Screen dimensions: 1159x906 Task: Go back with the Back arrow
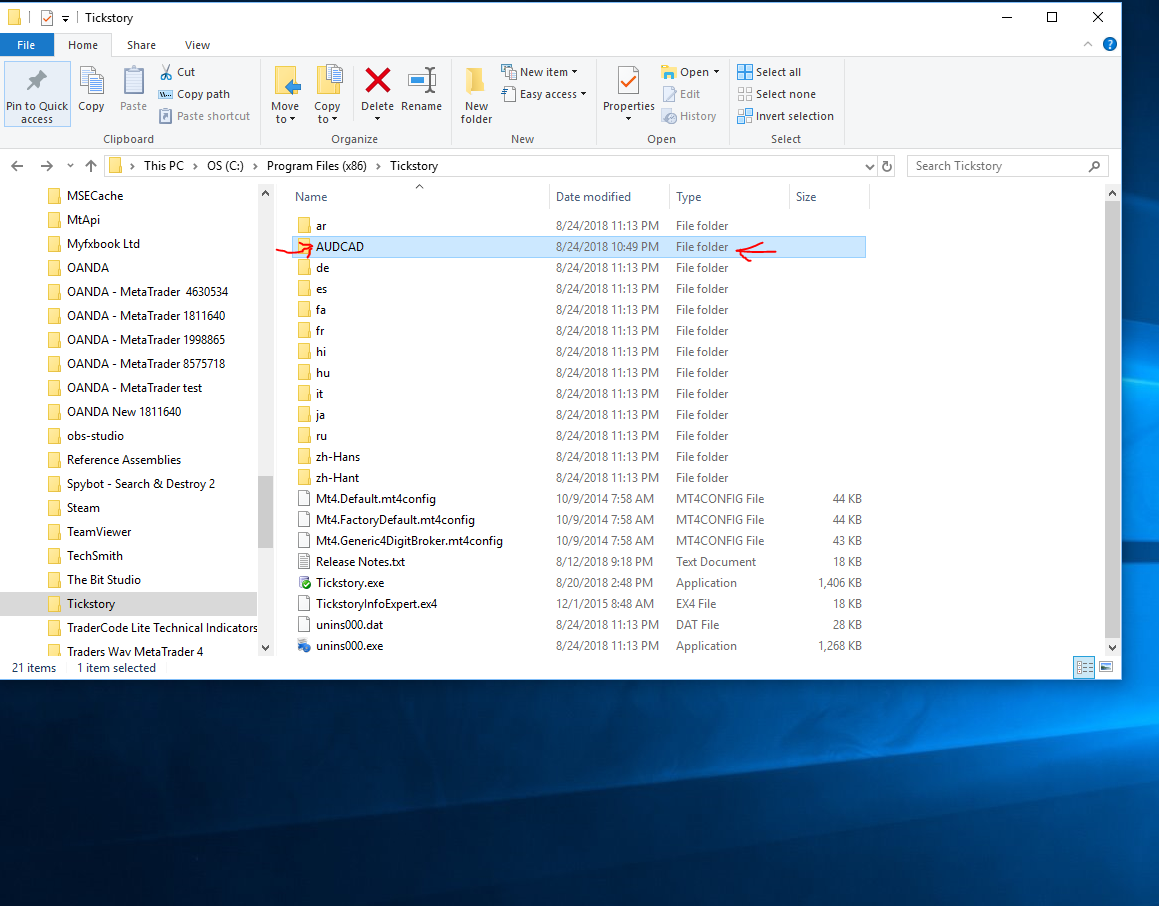point(17,166)
